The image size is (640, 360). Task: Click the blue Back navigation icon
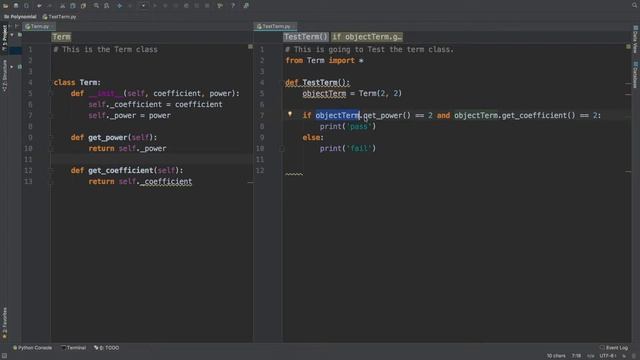[x=120, y=6]
